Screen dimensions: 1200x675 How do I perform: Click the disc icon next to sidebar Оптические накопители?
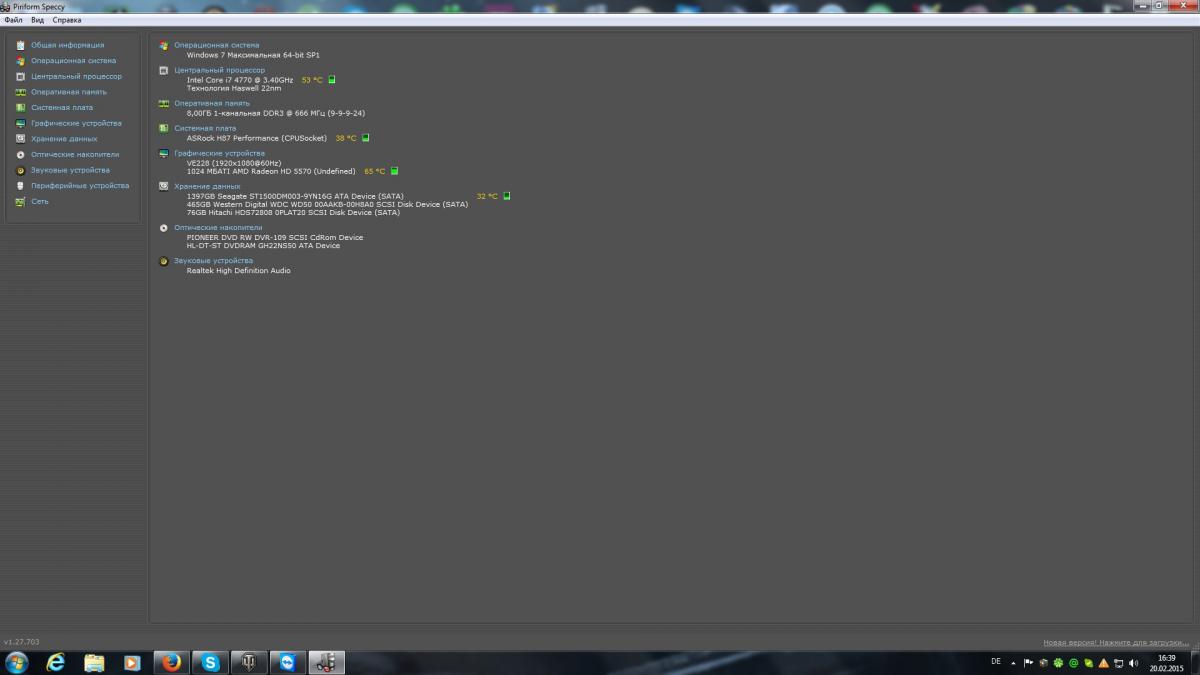pos(20,155)
